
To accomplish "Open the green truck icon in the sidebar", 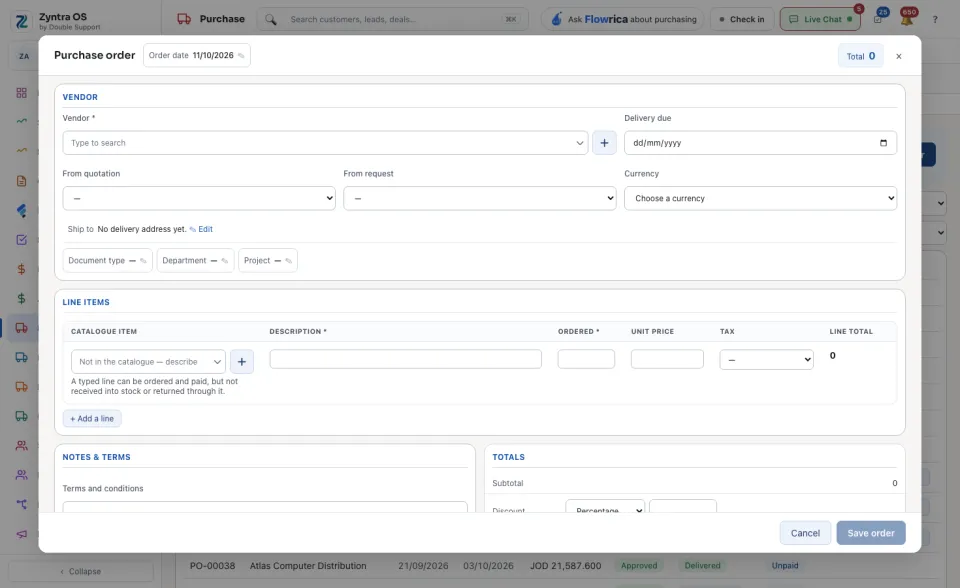I will tap(21, 416).
